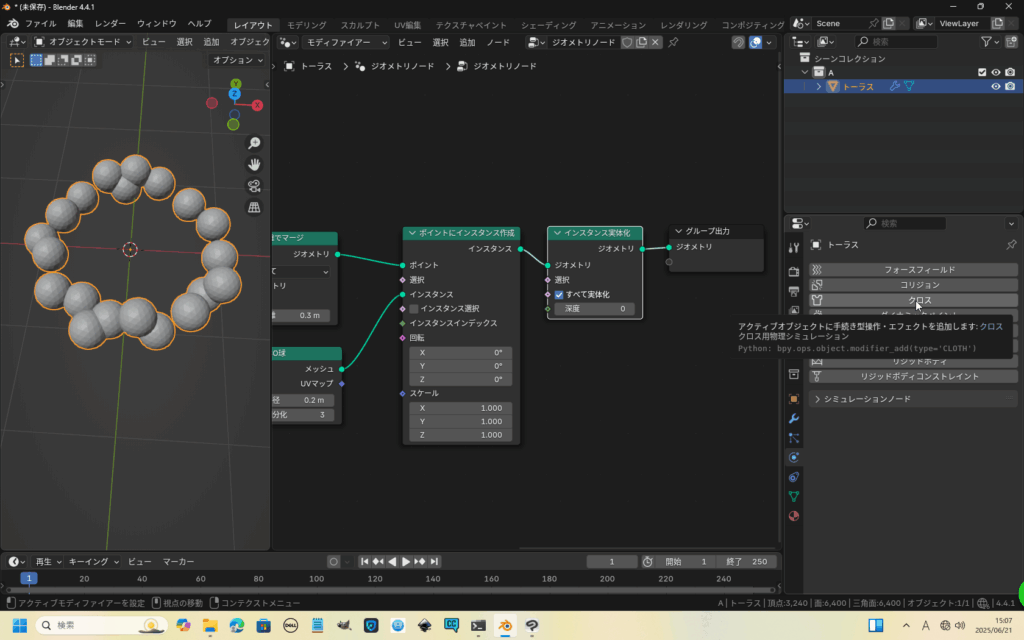Click the Blender logo menu icon
Image resolution: width=1024 pixels, height=640 pixels.
point(12,24)
